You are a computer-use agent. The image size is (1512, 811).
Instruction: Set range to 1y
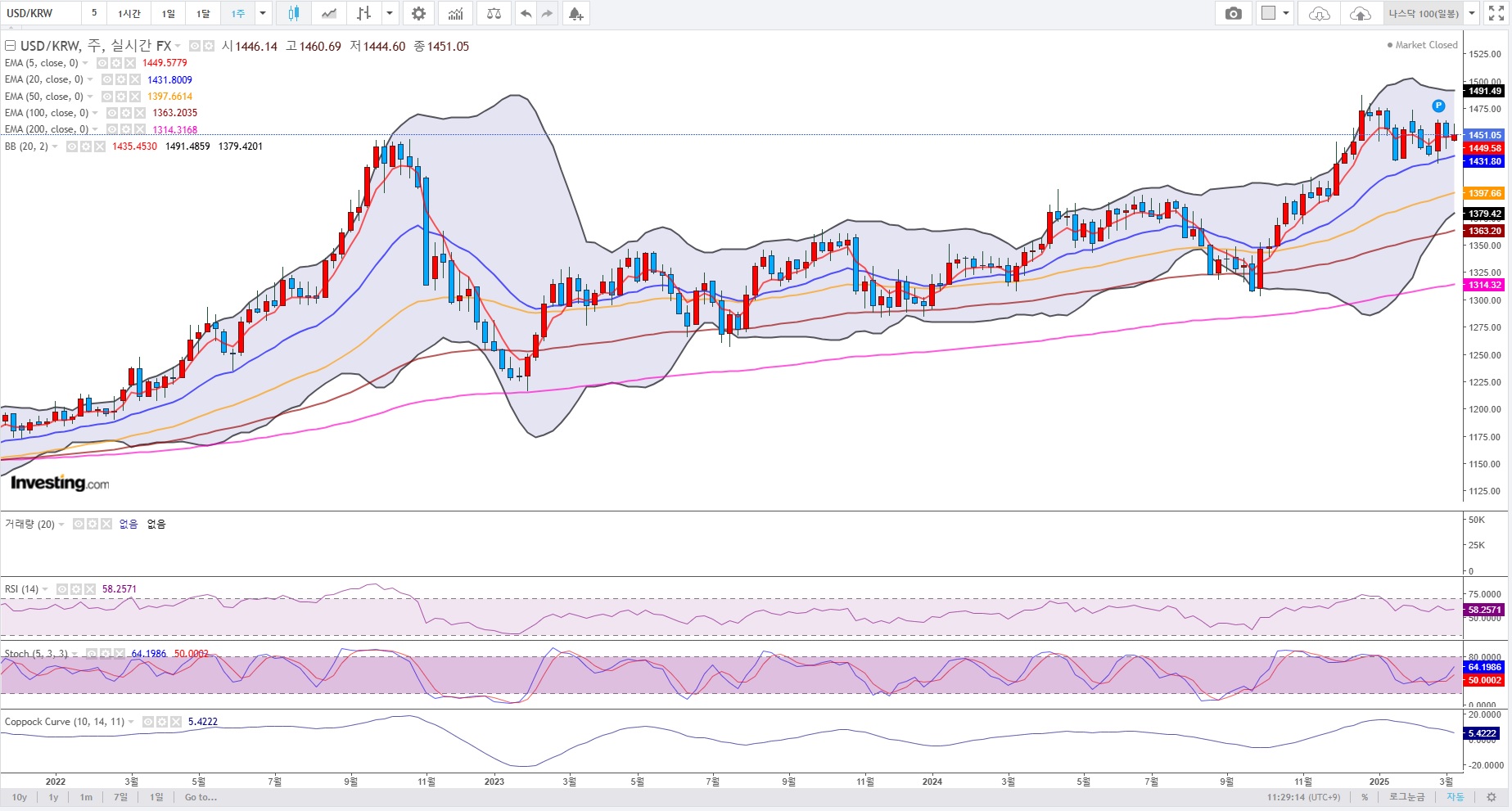pyautogui.click(x=53, y=797)
